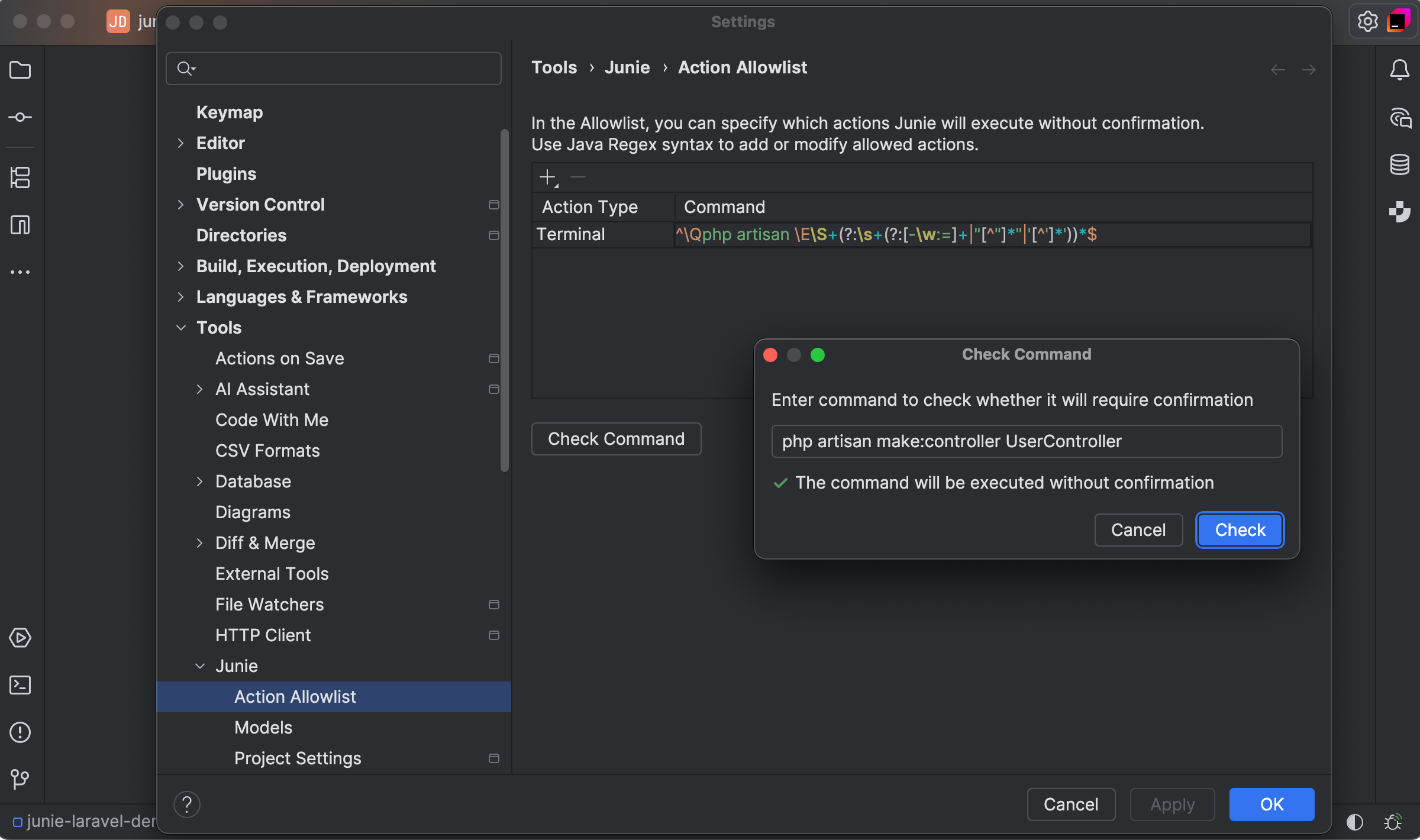Select Plugins in settings tree
1420x840 pixels.
(x=226, y=174)
